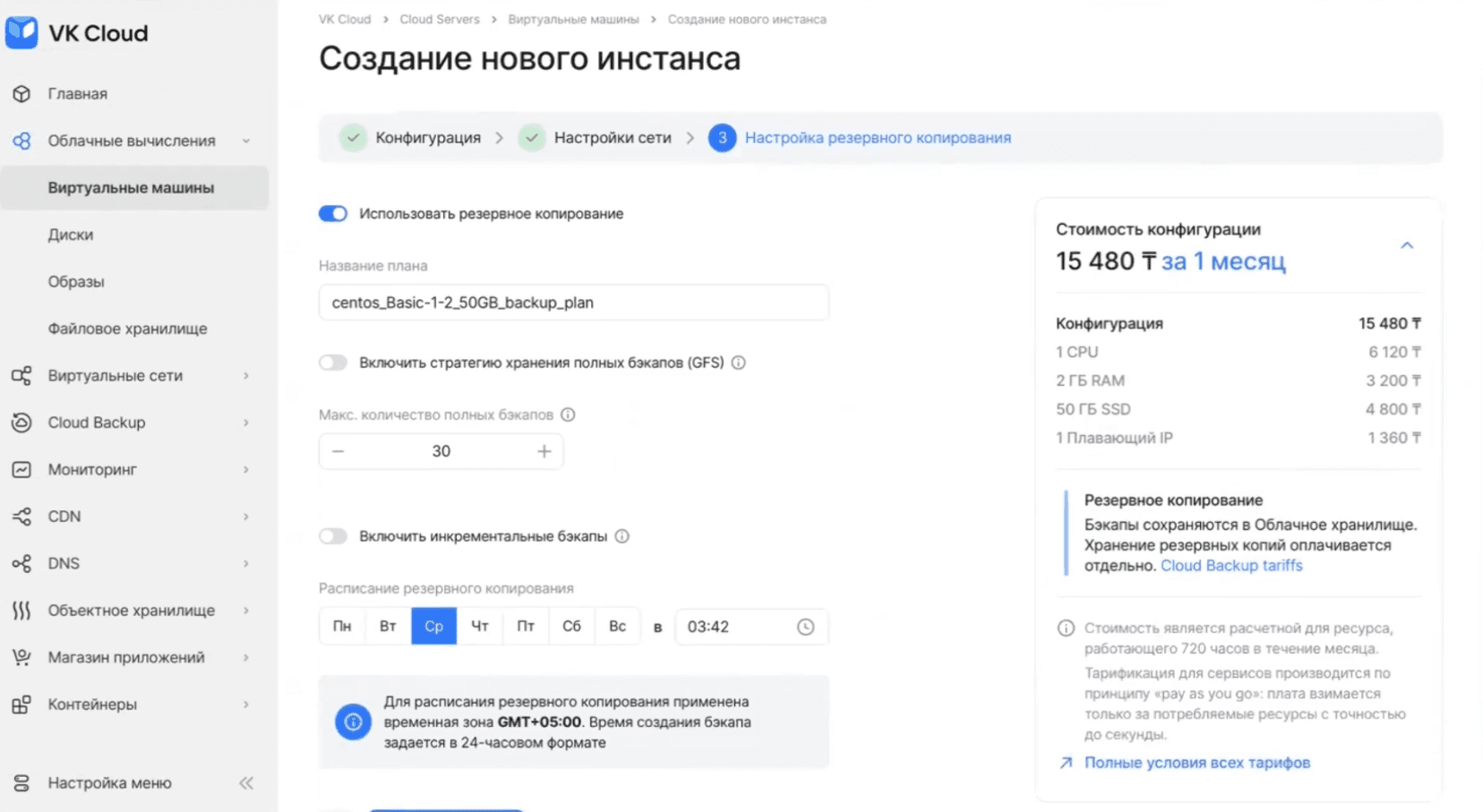1483x812 pixels.
Task: Open Виртуальные машины in sidebar
Action: (x=134, y=188)
